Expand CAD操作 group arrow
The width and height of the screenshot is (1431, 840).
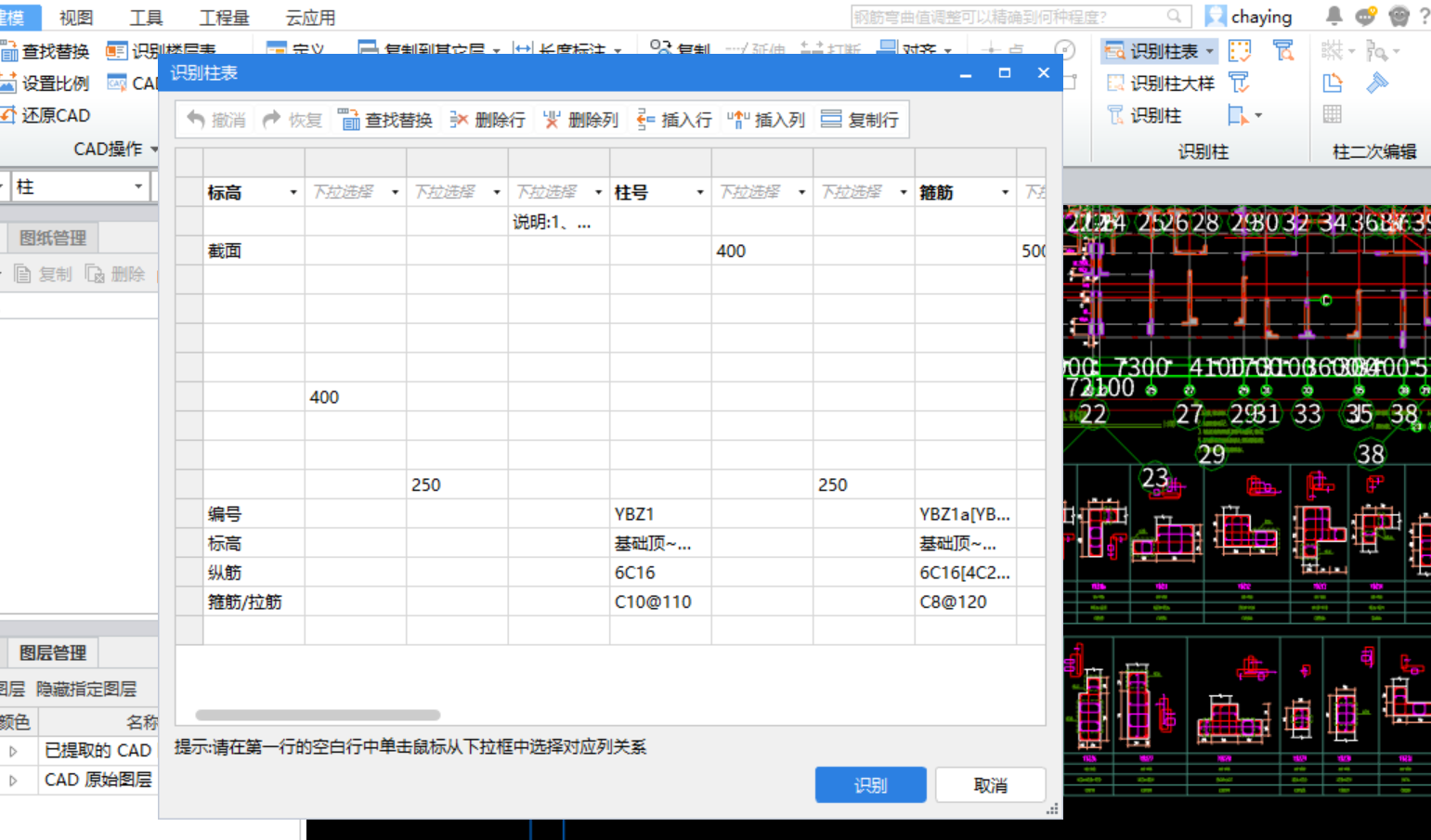154,149
